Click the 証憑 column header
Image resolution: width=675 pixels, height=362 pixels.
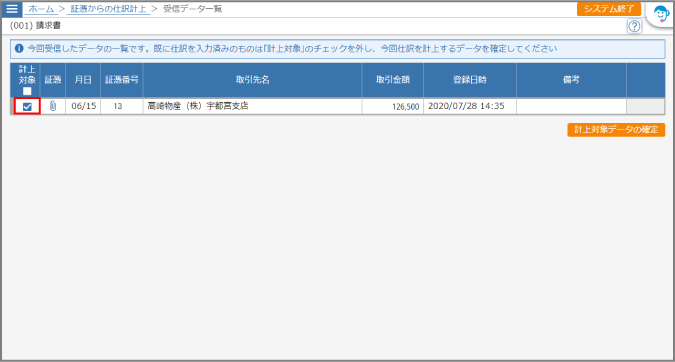(53, 80)
